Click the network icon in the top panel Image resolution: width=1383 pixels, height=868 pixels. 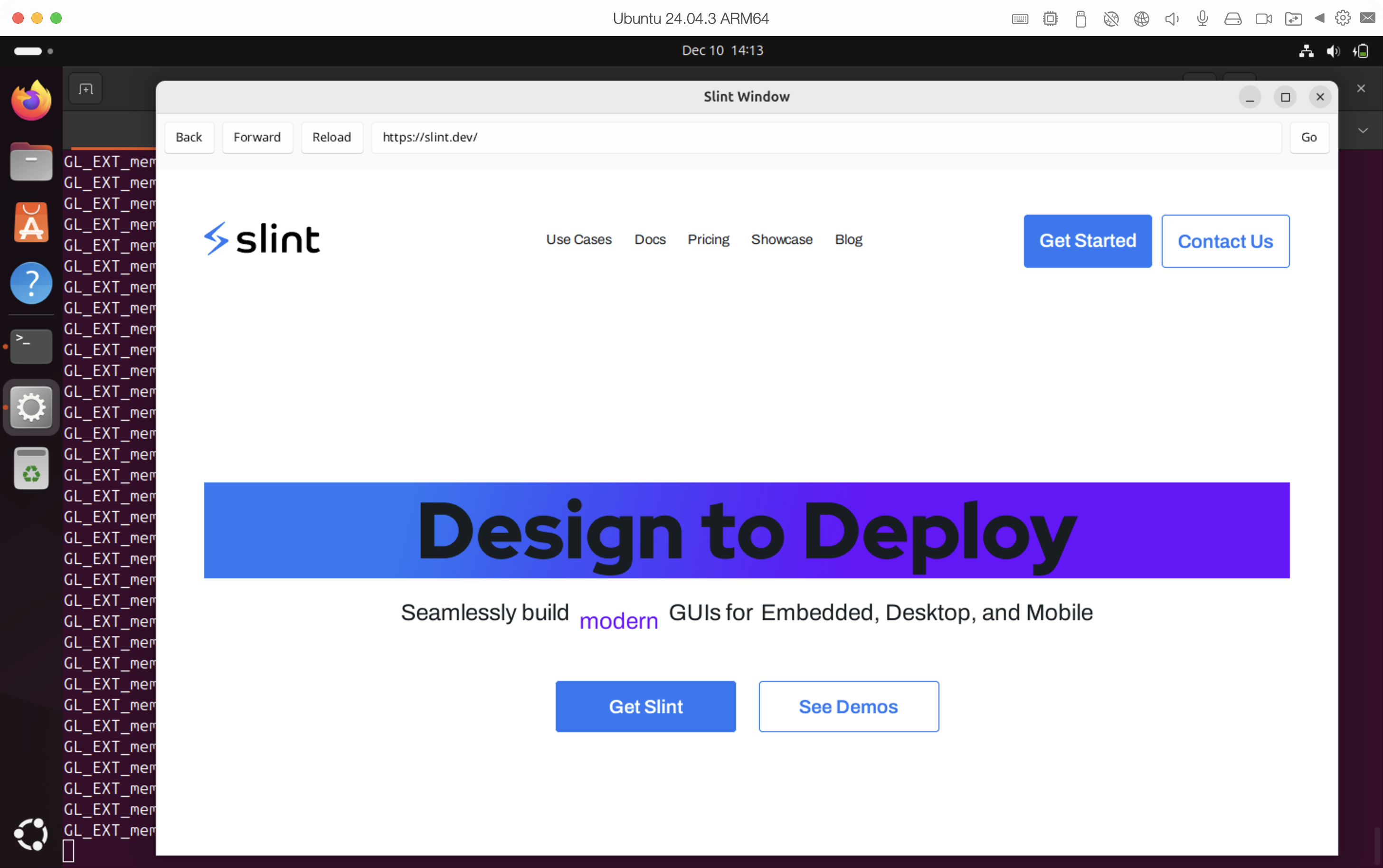(1306, 51)
